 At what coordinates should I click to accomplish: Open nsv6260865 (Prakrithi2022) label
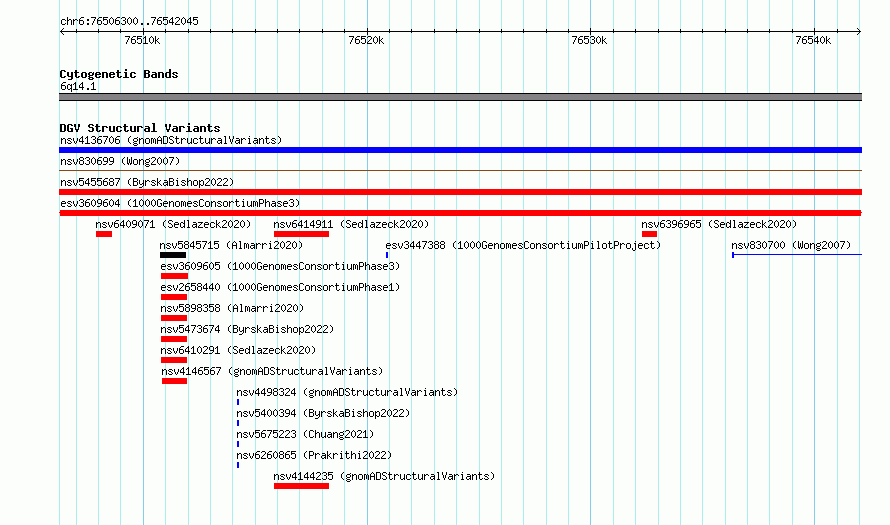314,455
